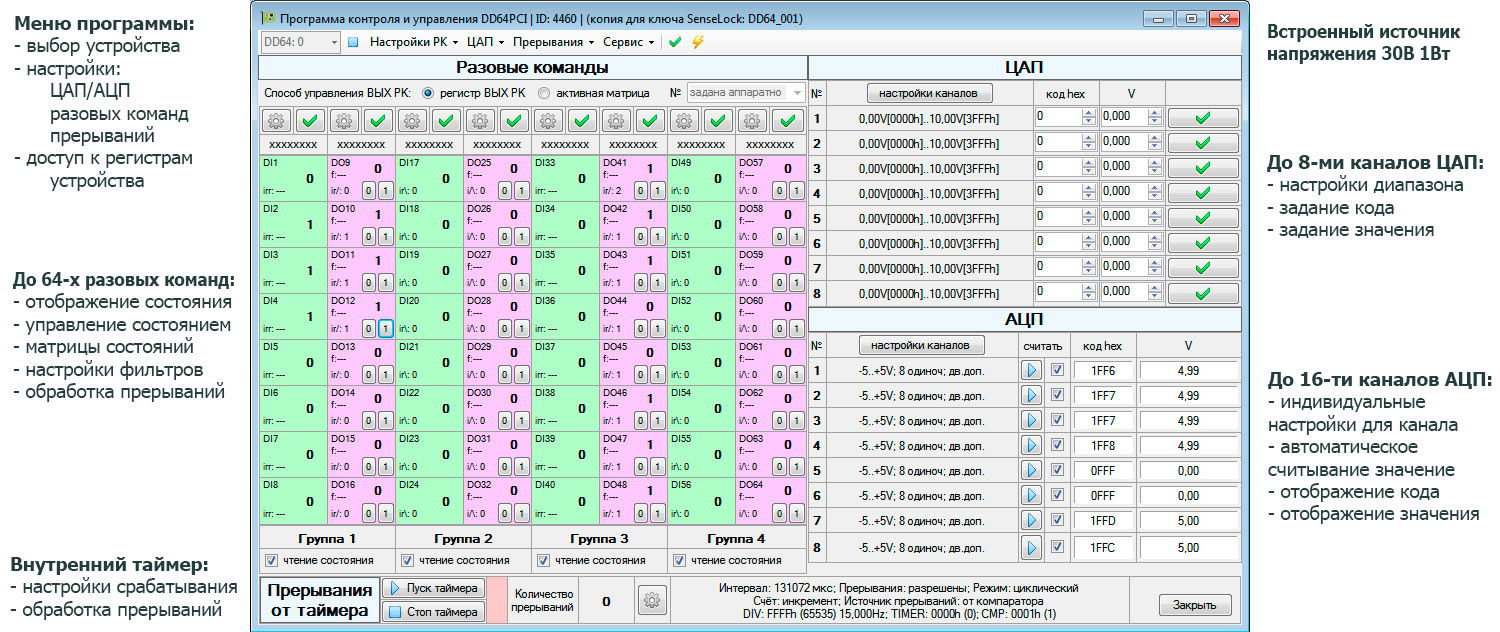Apply ЦАП channel 1 value with green checkmark
The image size is (1500, 632).
(x=1202, y=117)
